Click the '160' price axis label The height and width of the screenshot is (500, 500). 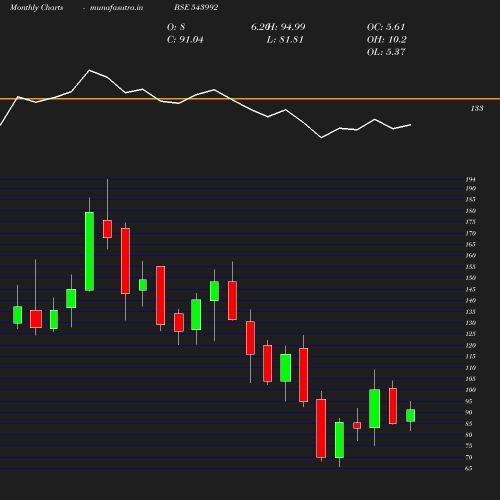(470, 256)
